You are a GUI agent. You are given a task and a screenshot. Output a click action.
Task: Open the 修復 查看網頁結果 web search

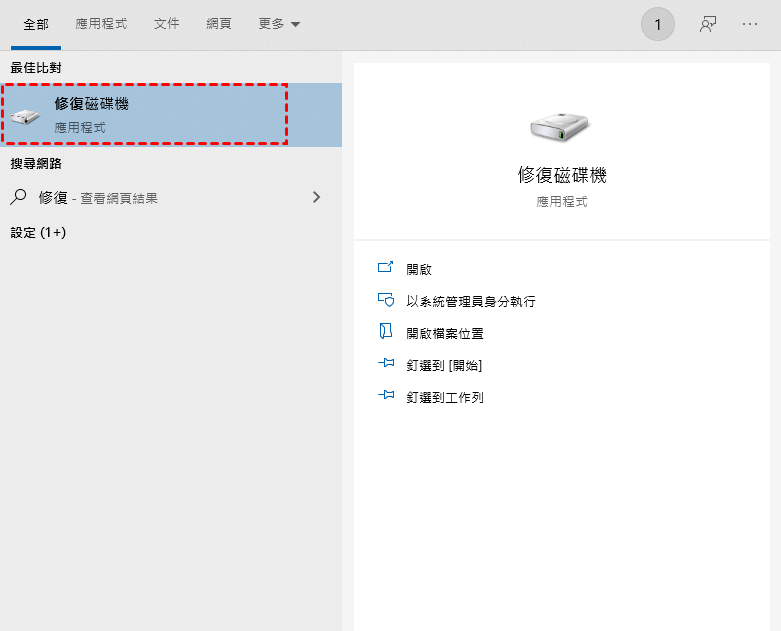pyautogui.click(x=98, y=198)
